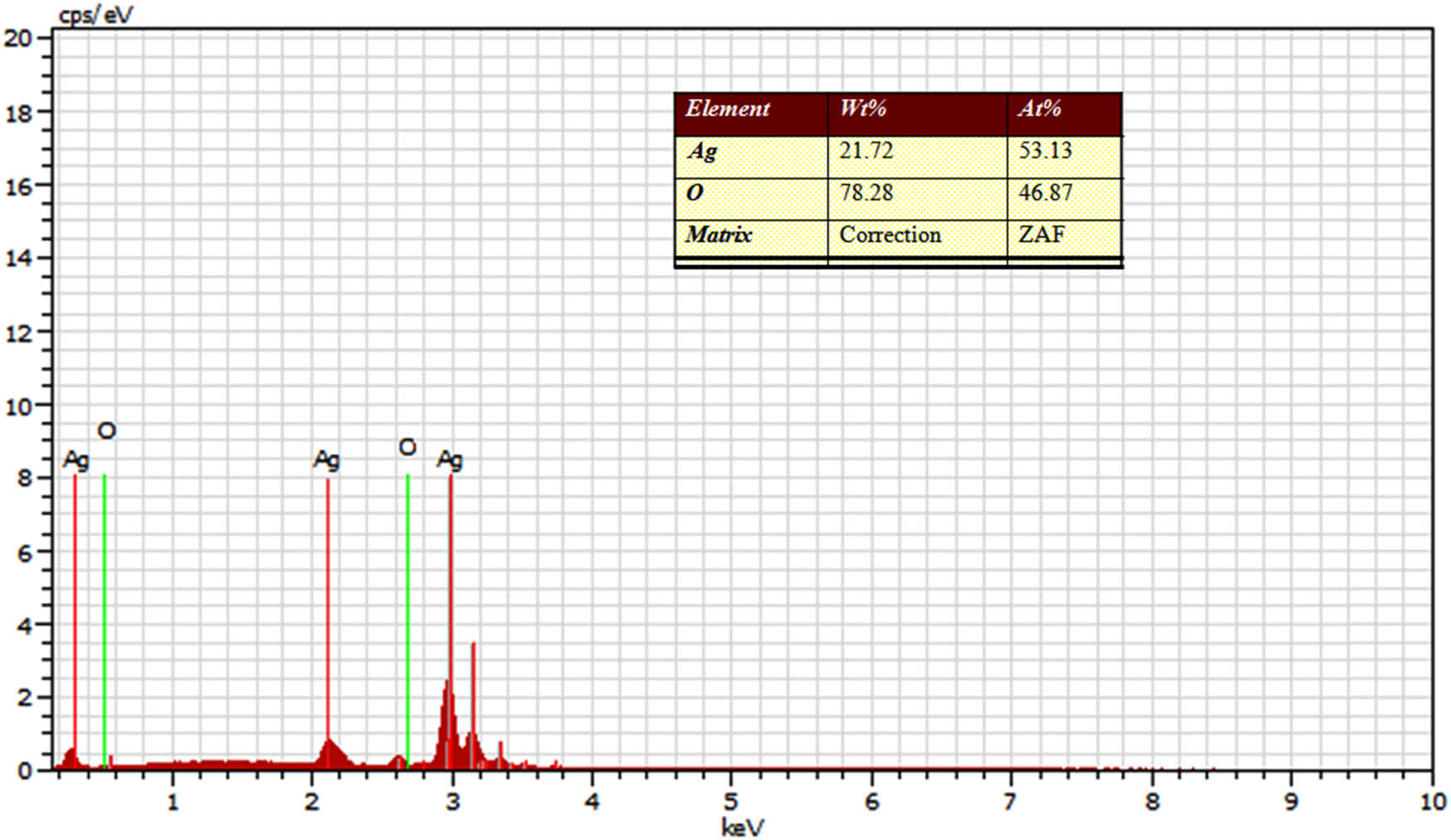1451x840 pixels.
Task: Click the 21.72 weight percent cell
Action: (866, 151)
